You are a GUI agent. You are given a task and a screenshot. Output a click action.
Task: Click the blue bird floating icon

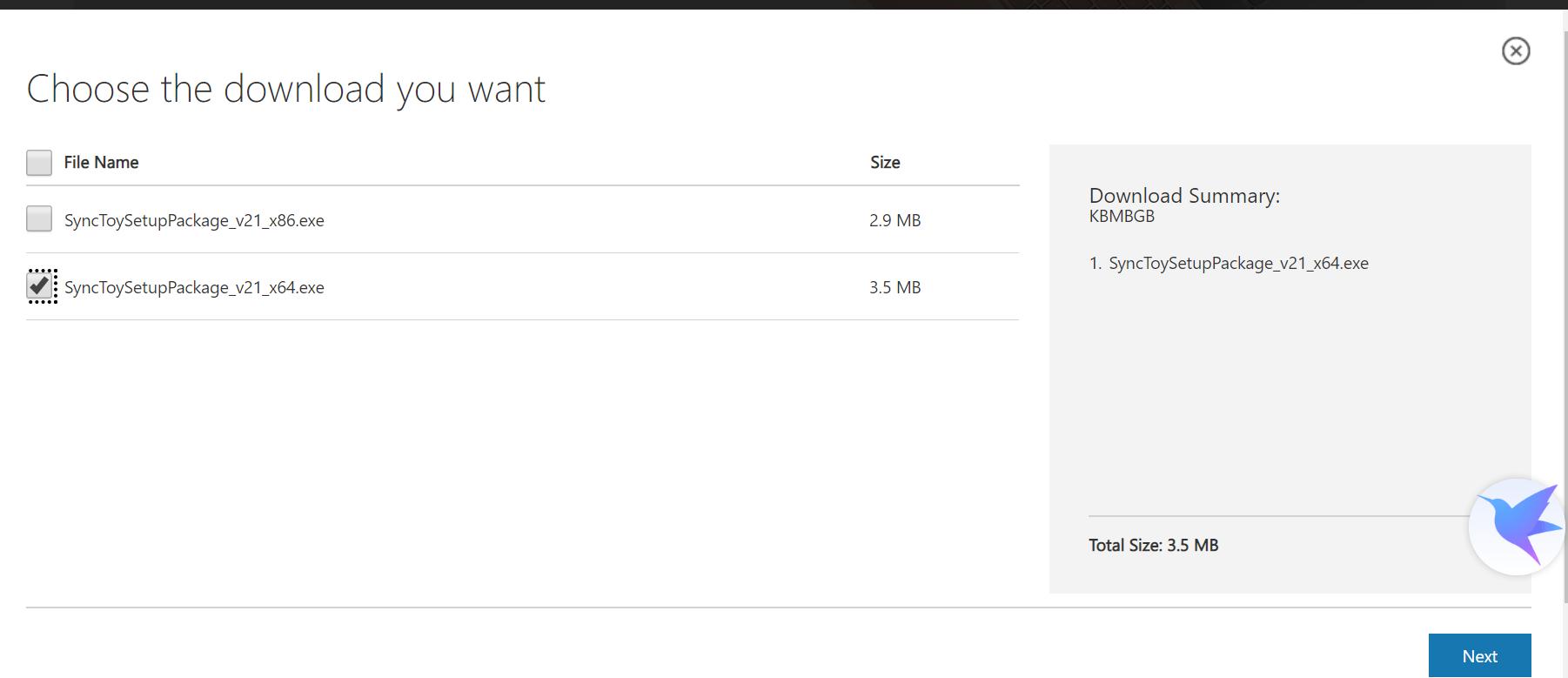[x=1517, y=526]
